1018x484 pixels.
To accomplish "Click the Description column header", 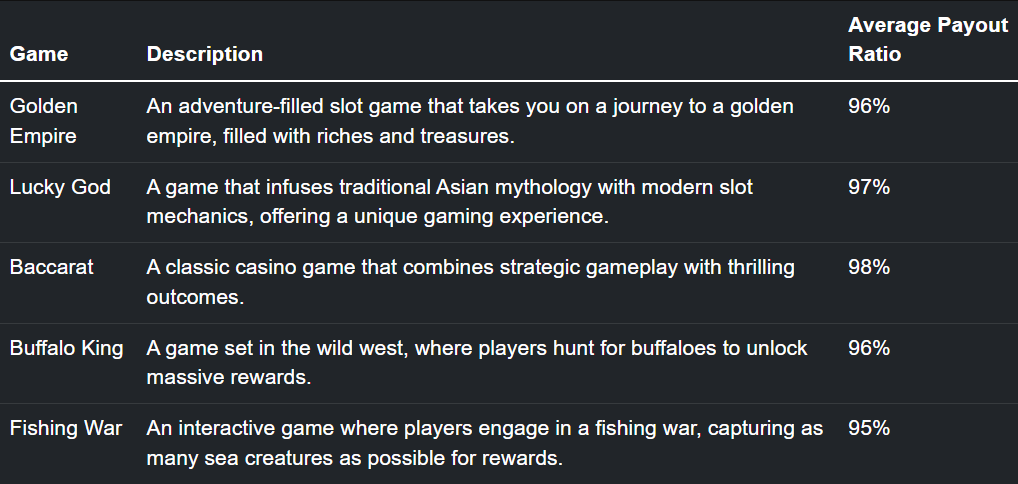I will tap(205, 54).
